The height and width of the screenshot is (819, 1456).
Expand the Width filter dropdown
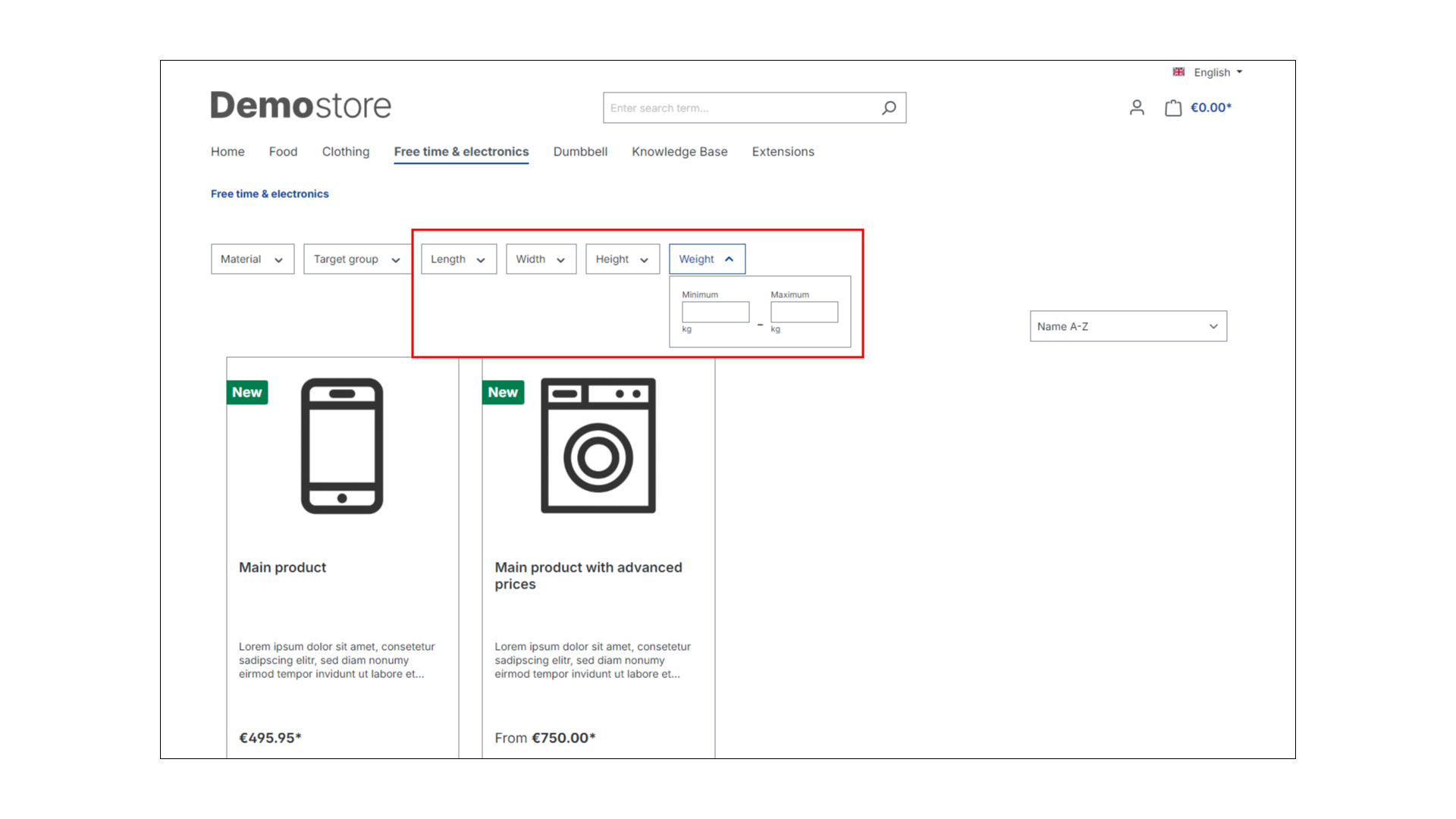click(x=541, y=259)
